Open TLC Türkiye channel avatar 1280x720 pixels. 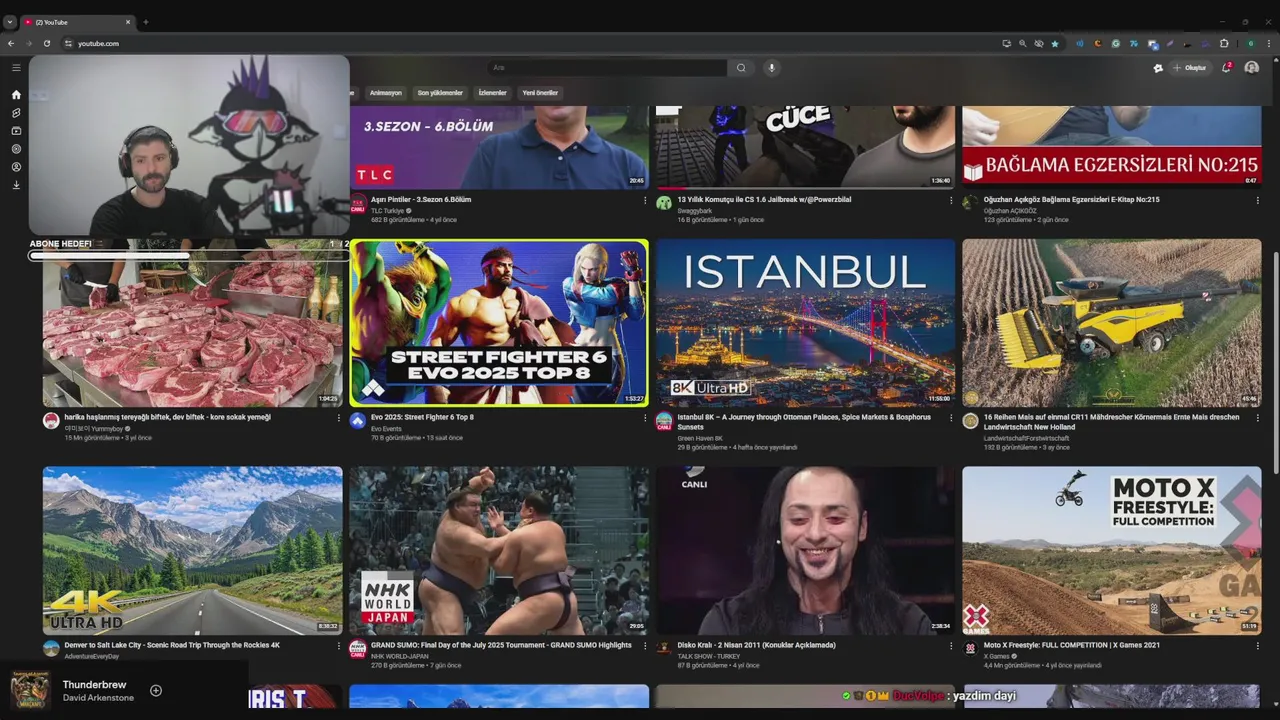click(x=358, y=204)
